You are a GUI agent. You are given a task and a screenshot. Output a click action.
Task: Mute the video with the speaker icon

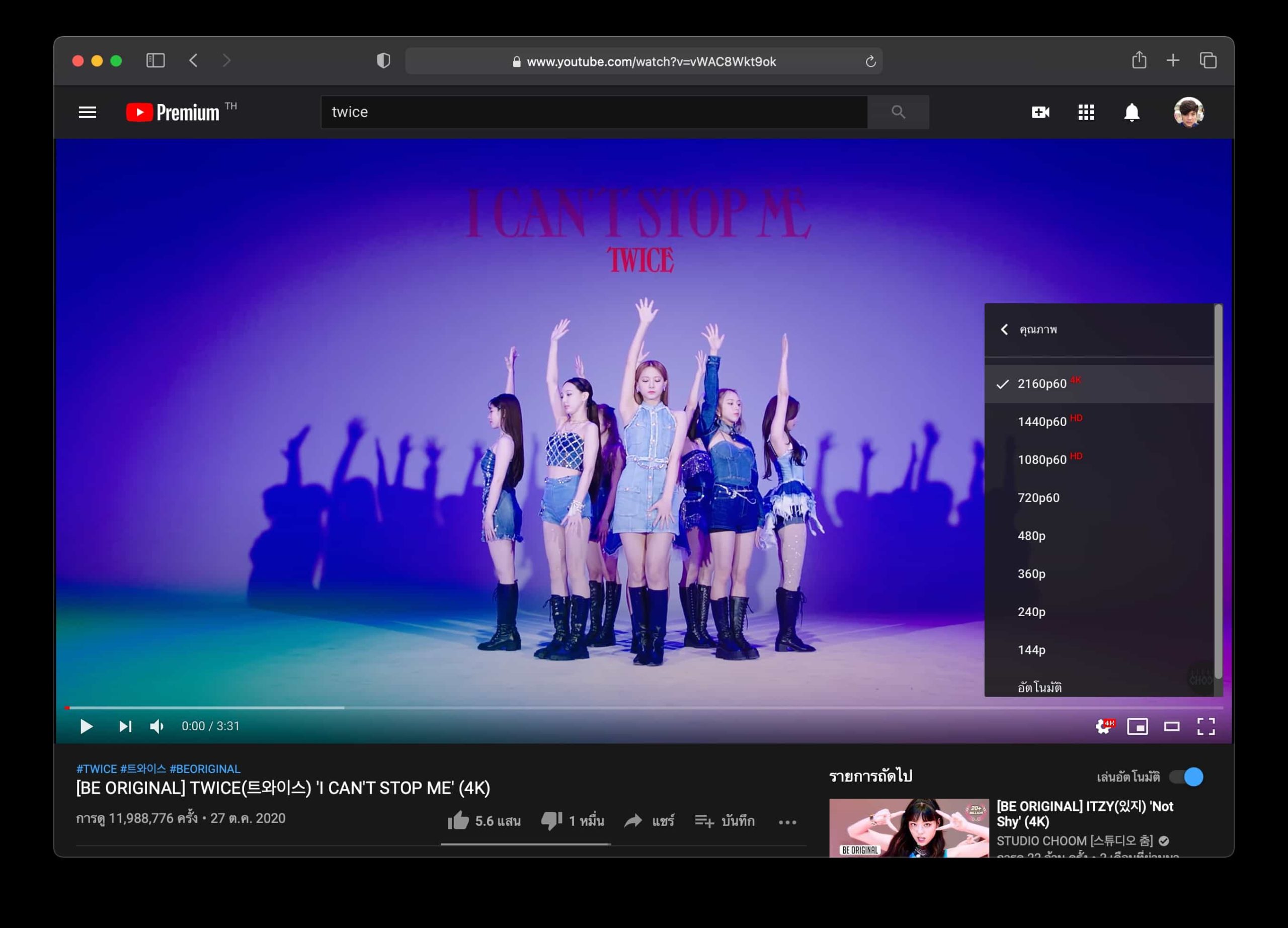156,726
